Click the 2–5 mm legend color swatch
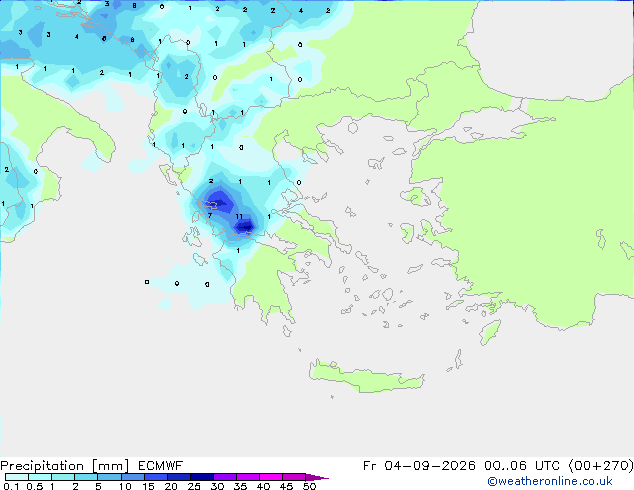This screenshot has height=490, width=634. [86, 477]
